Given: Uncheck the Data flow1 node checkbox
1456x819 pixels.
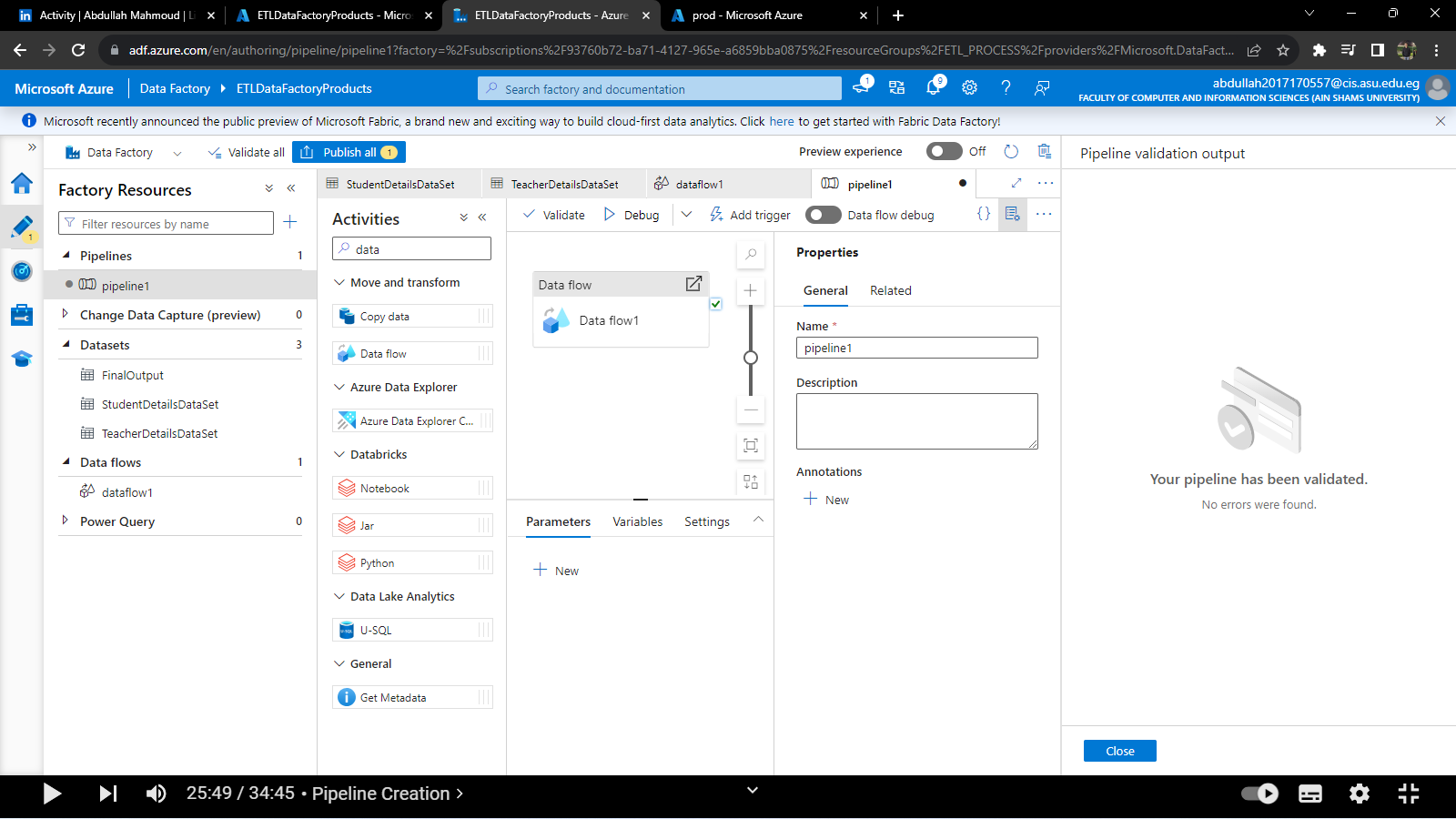Looking at the screenshot, I should point(716,304).
